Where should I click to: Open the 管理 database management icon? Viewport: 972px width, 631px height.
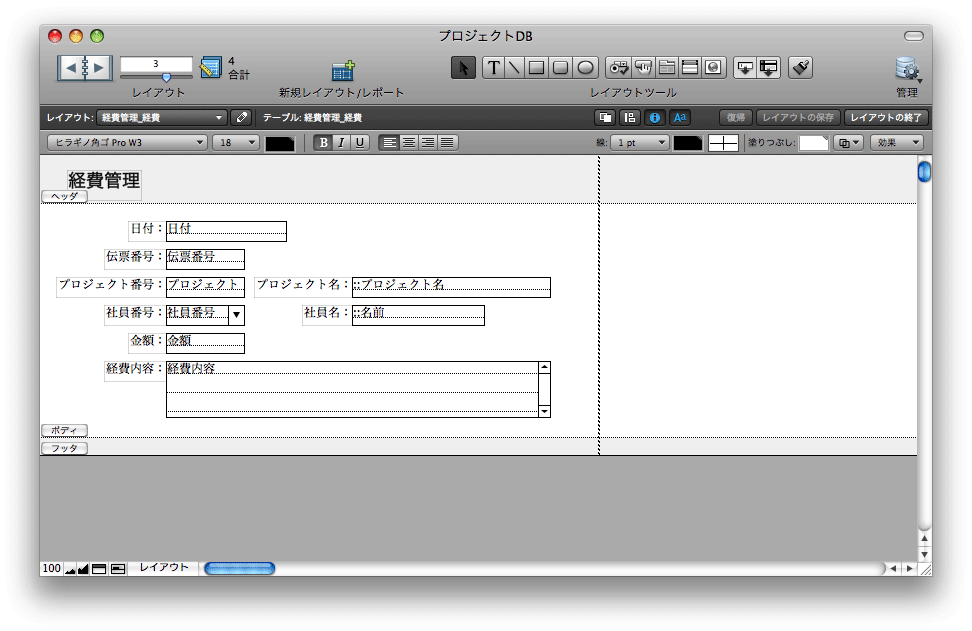pyautogui.click(x=908, y=69)
